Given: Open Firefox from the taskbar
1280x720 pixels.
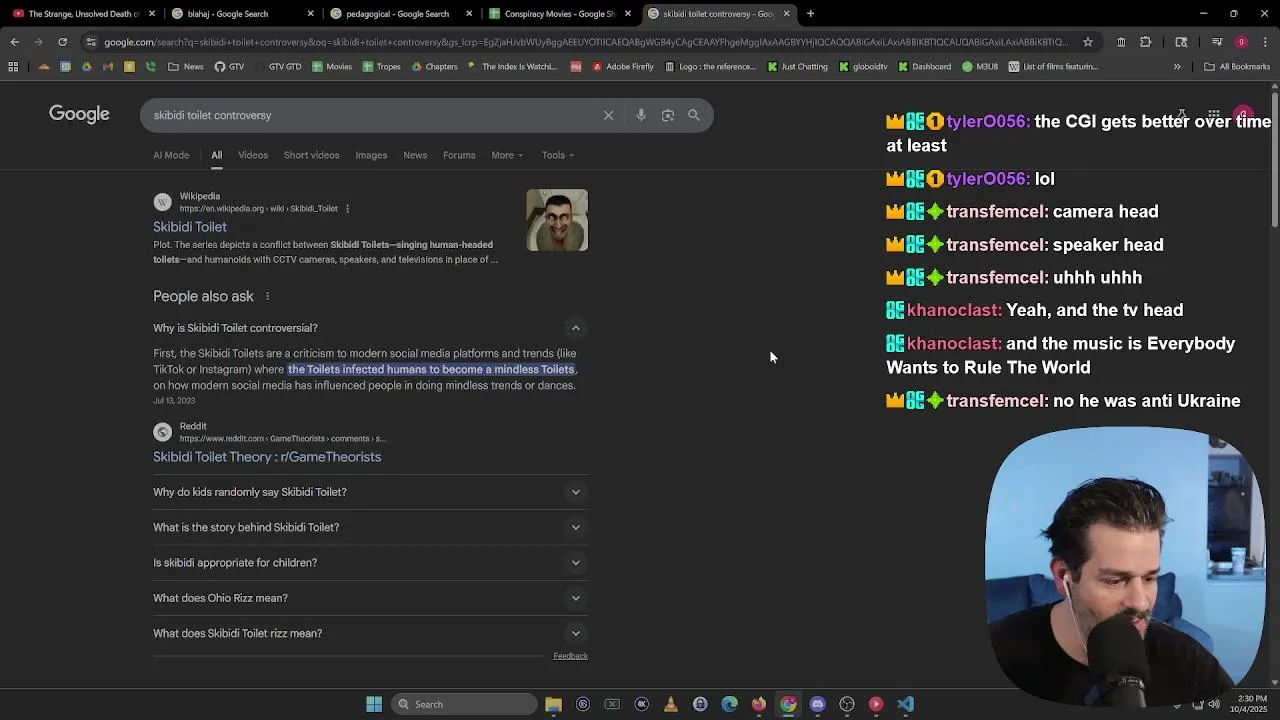Looking at the screenshot, I should [759, 704].
